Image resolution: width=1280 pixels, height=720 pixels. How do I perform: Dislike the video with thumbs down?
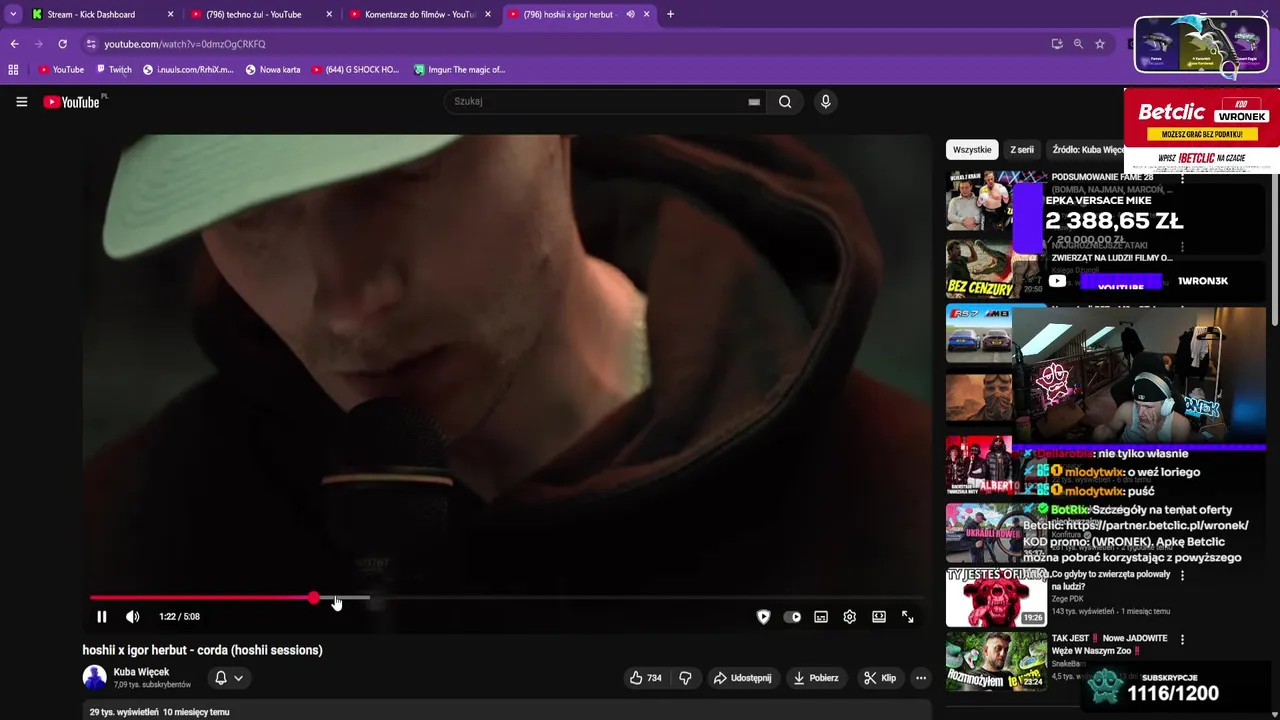coord(685,678)
